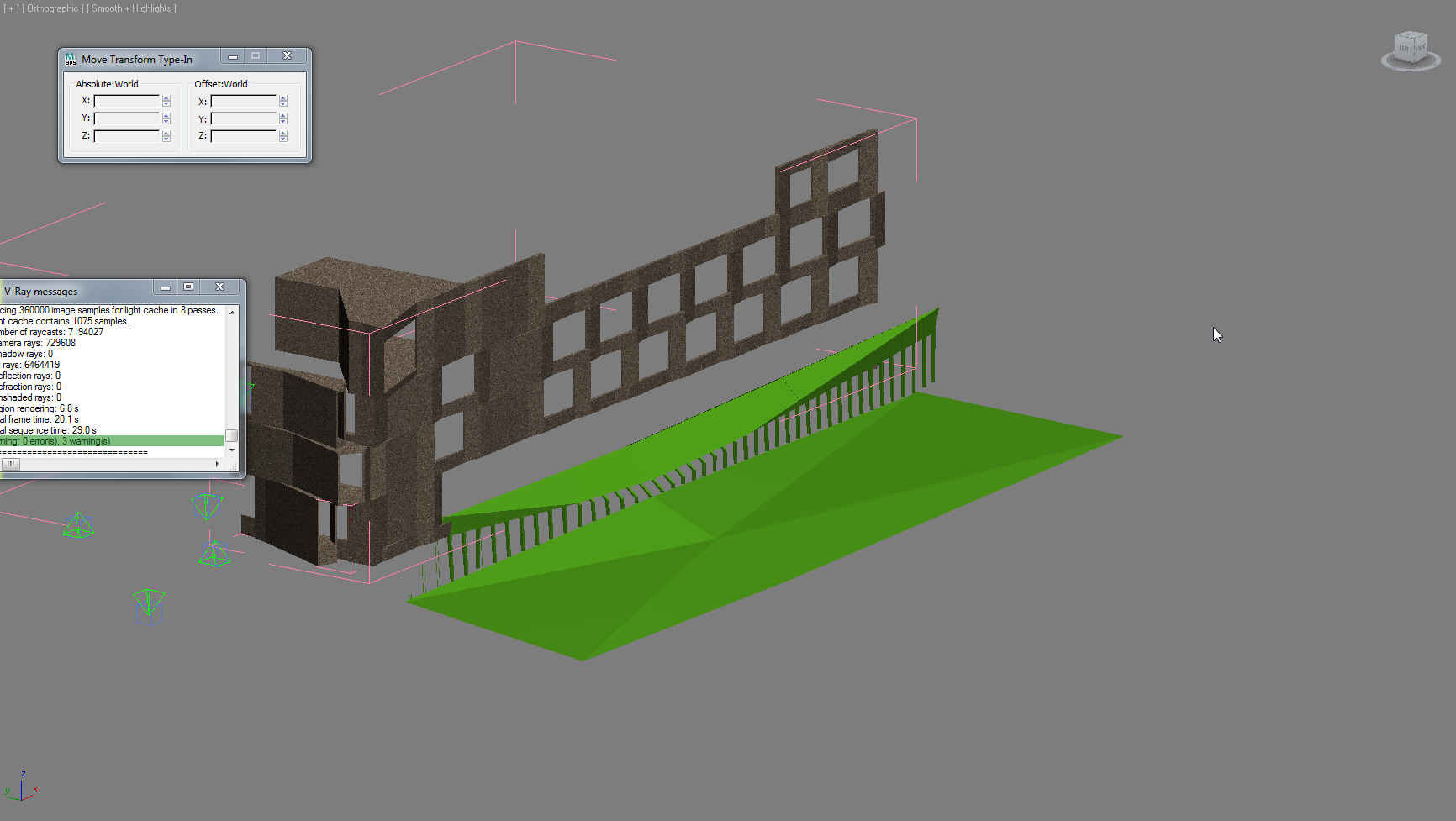Screen dimensions: 1456x821
Task: Maximize the Move Transform Type-In dialog
Action: coord(256,56)
